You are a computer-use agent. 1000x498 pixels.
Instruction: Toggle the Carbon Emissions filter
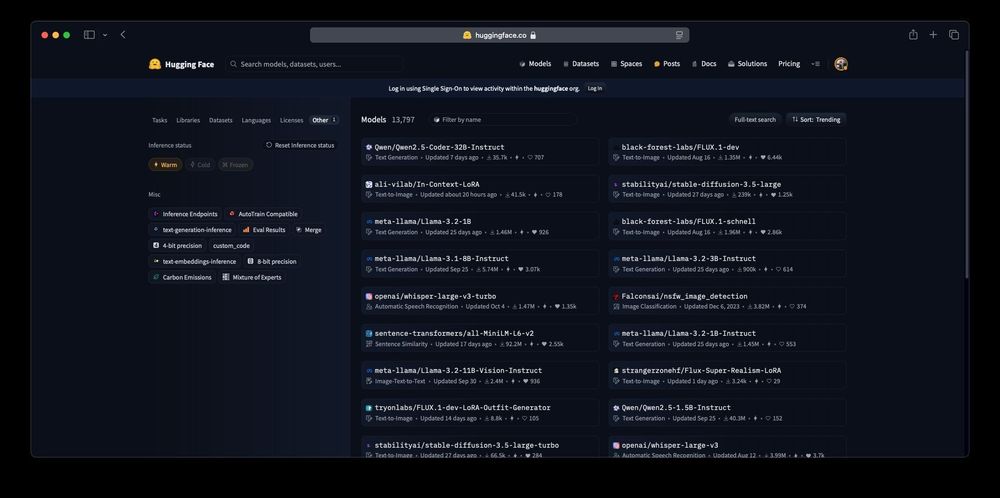182,277
